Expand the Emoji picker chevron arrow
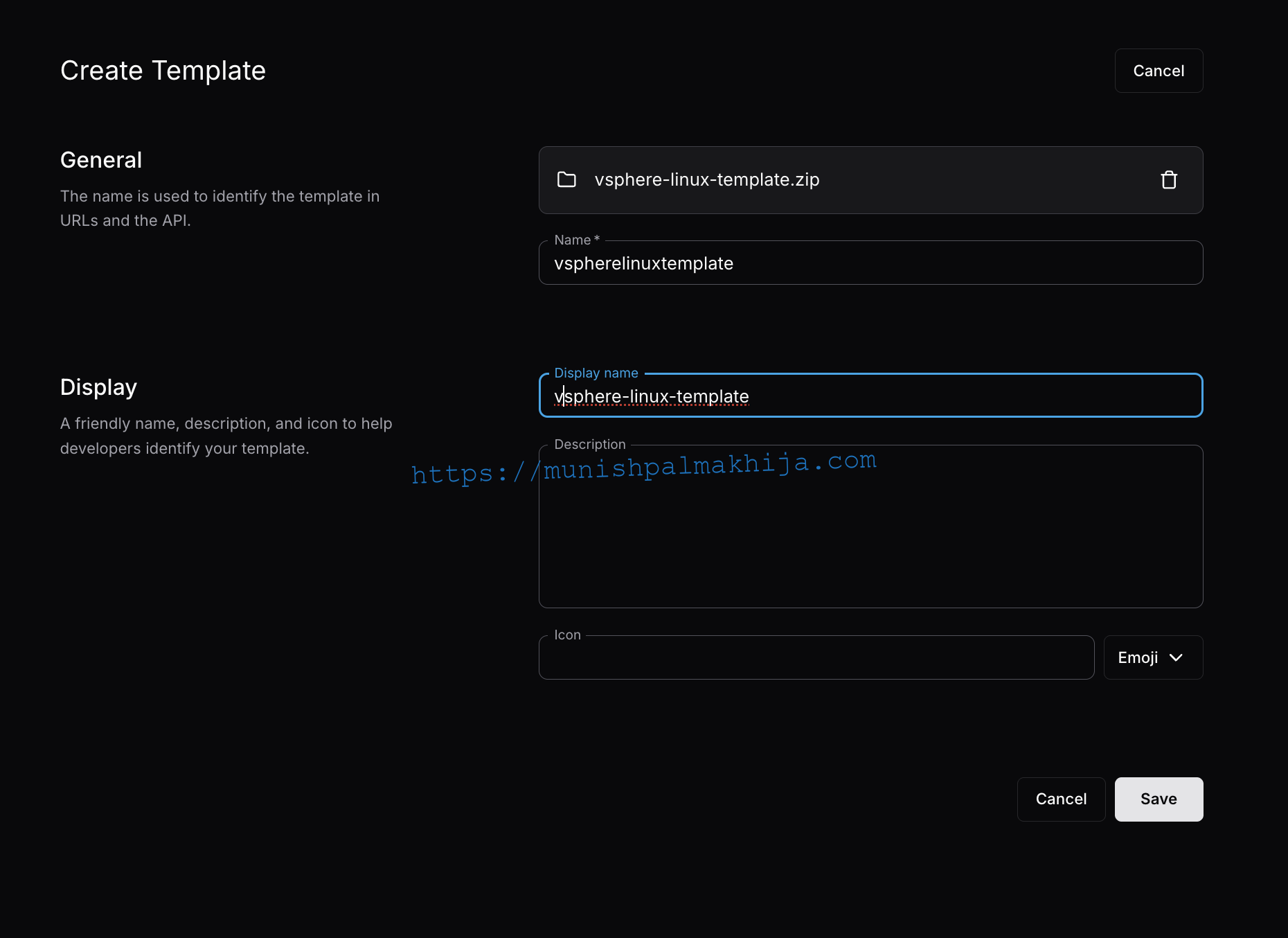Screen dimensions: 1288x938 (1176, 657)
